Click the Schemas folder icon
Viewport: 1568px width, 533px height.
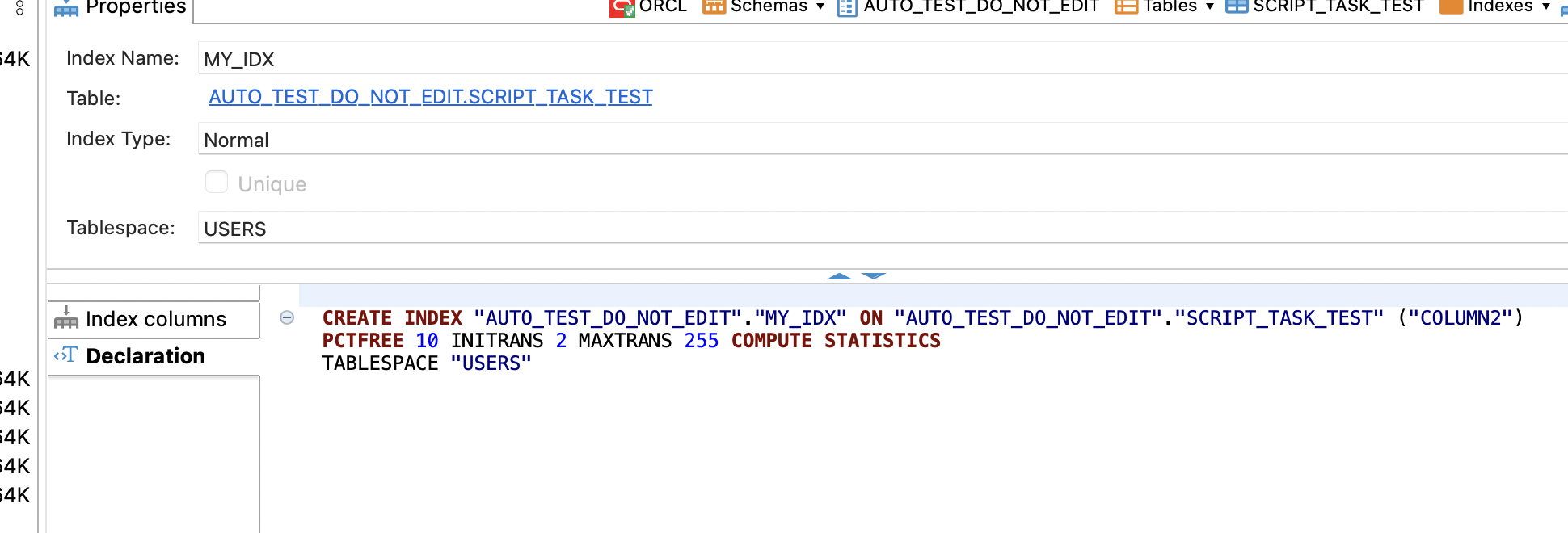click(x=714, y=6)
